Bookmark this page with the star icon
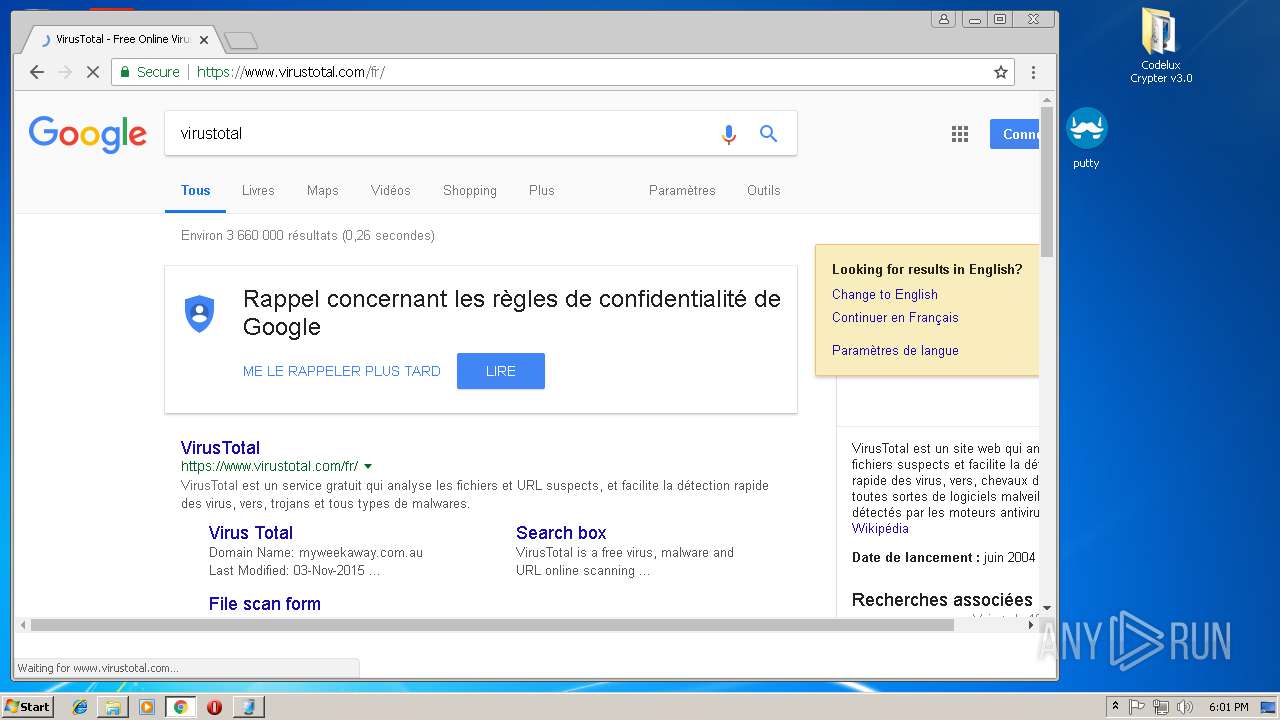1280x720 pixels. [1000, 72]
